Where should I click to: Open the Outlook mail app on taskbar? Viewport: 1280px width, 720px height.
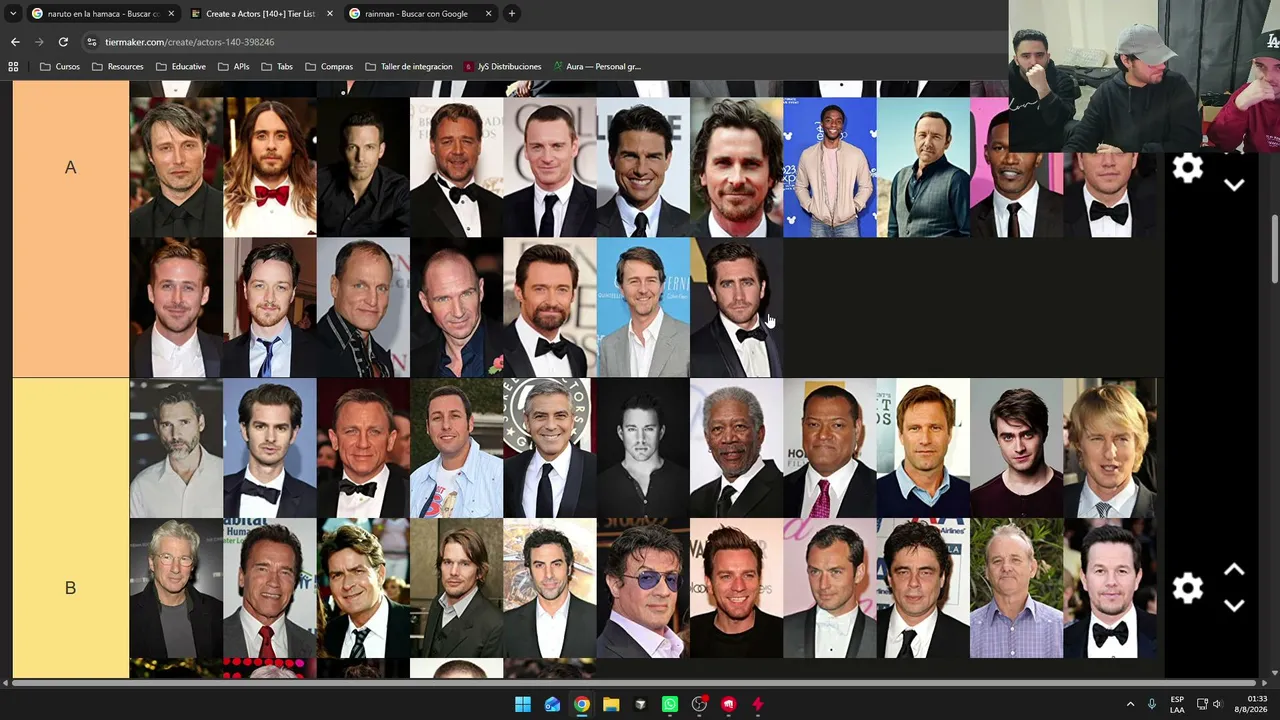point(552,704)
